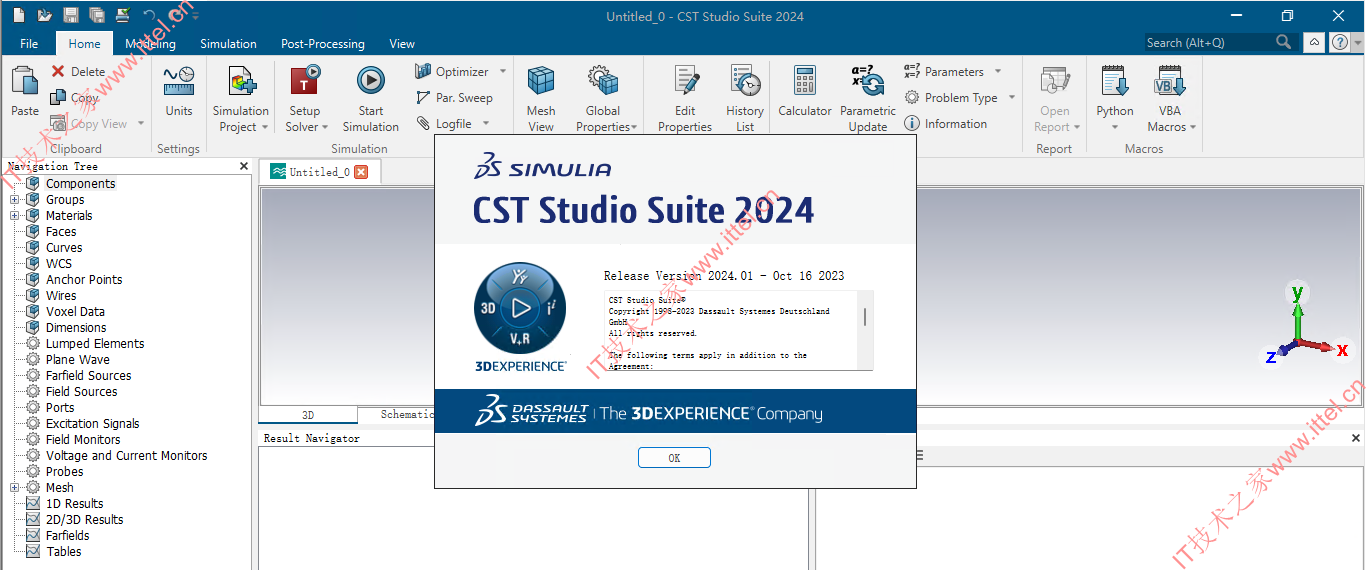
Task: Select Excitation Signals tree item
Action: click(x=93, y=424)
